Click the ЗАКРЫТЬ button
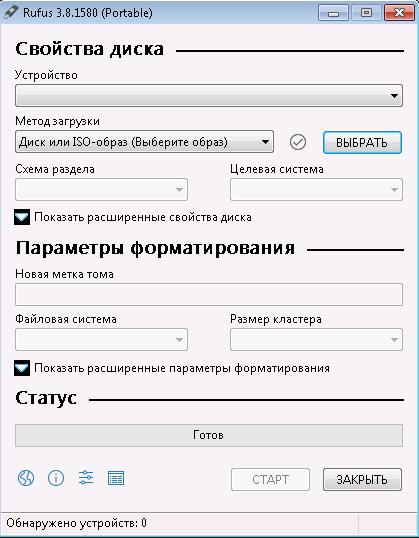 click(x=362, y=479)
